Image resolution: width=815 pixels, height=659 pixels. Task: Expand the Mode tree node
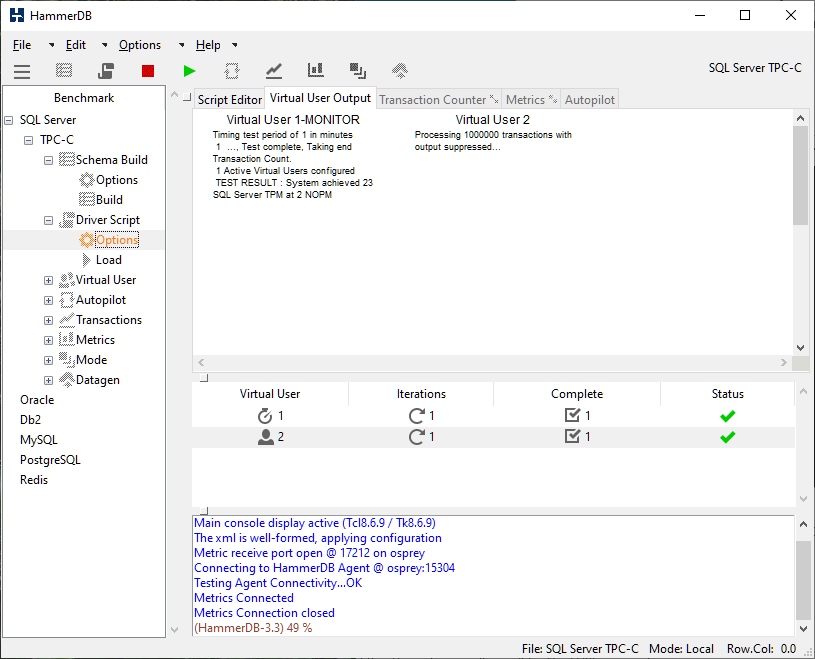point(48,361)
